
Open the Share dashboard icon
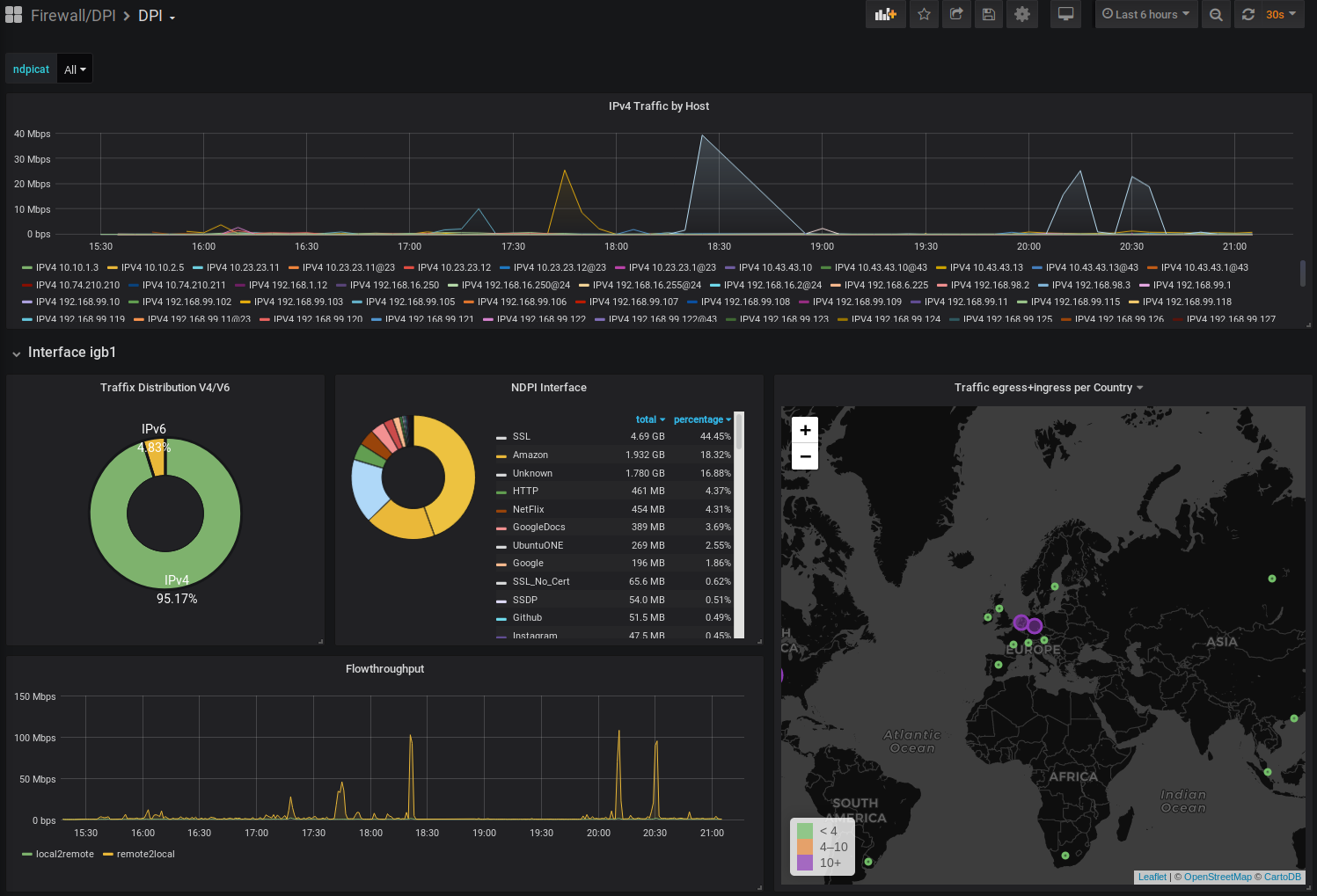[x=956, y=14]
